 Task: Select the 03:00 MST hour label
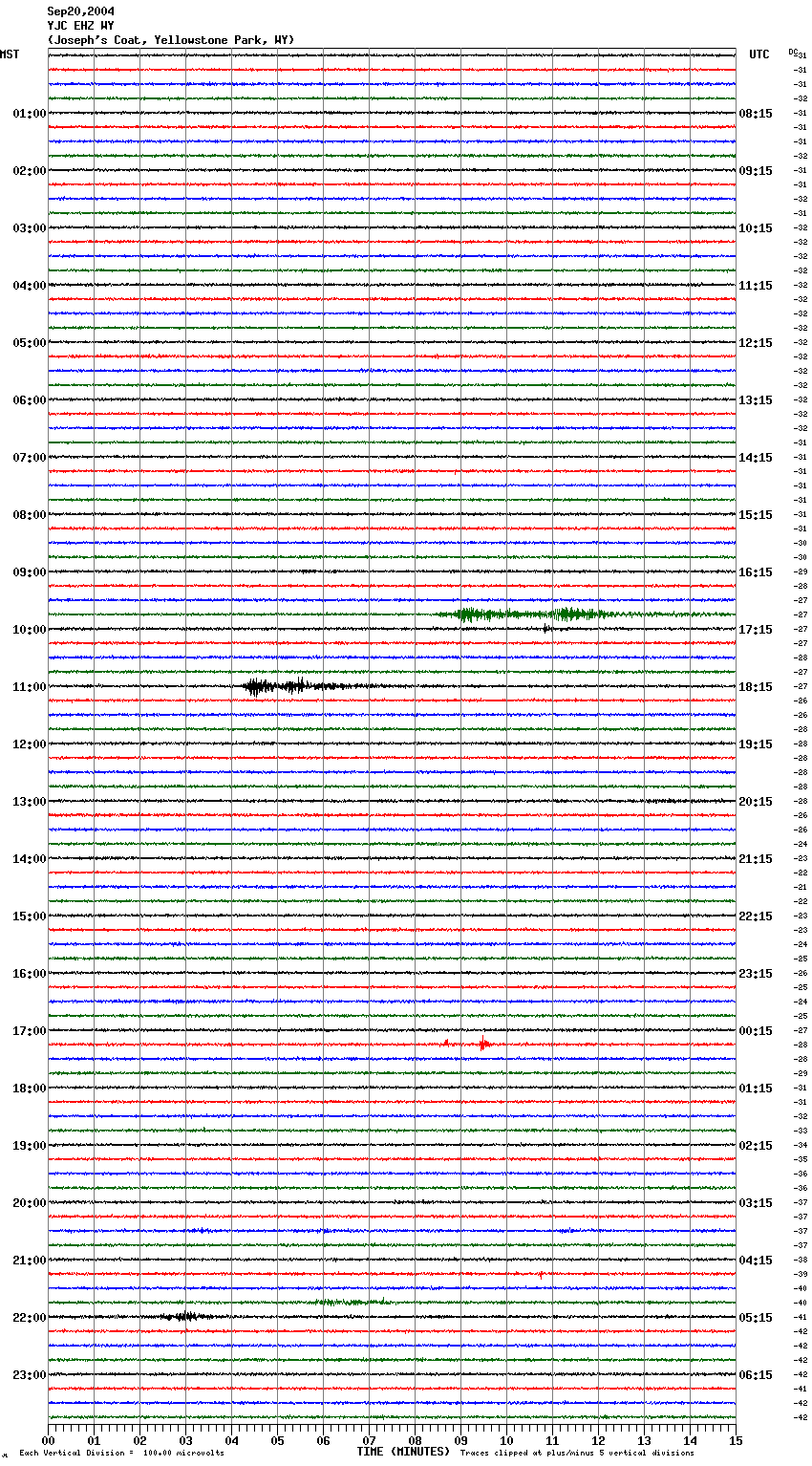(29, 228)
